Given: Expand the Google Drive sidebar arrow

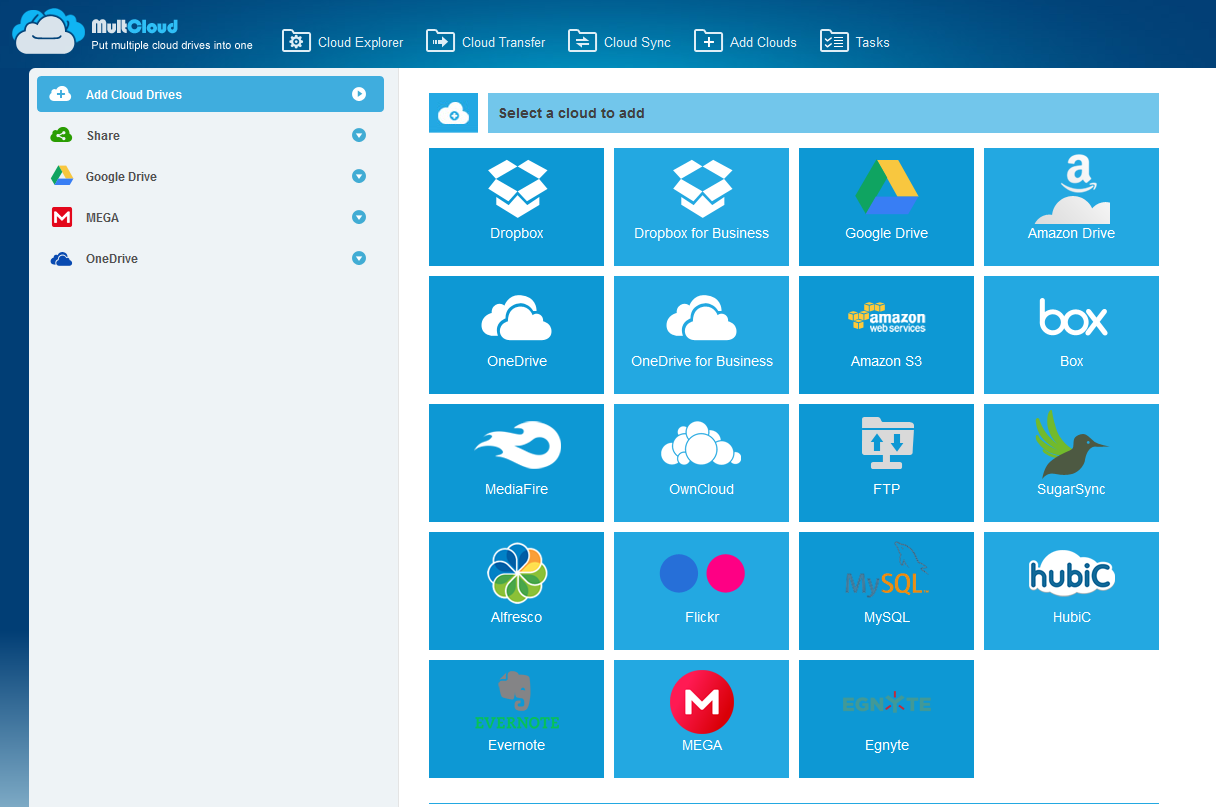Looking at the screenshot, I should [359, 176].
